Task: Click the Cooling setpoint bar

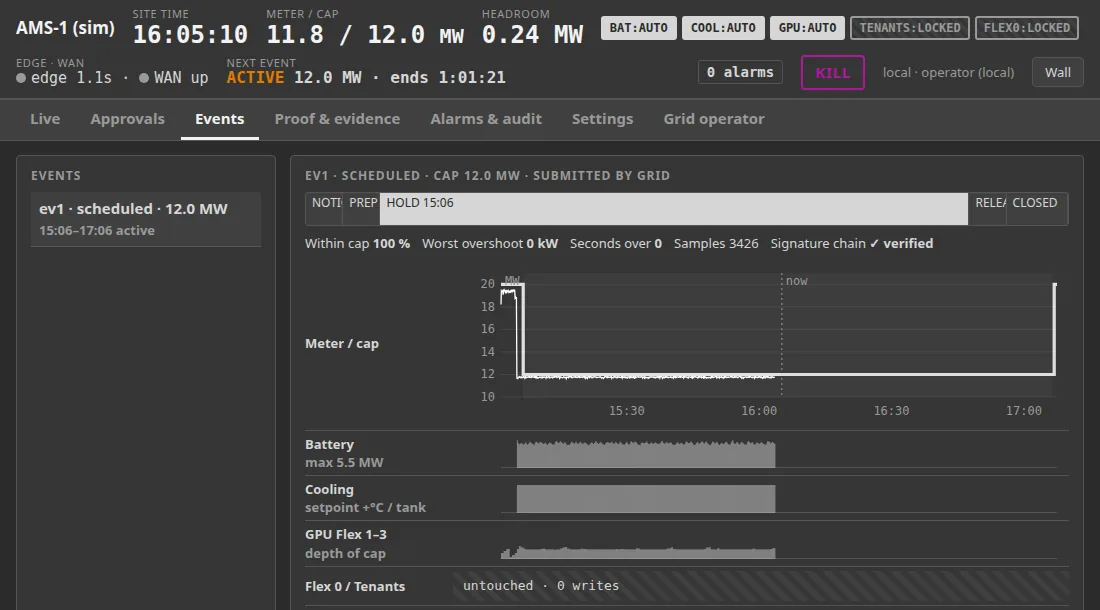Action: click(645, 499)
